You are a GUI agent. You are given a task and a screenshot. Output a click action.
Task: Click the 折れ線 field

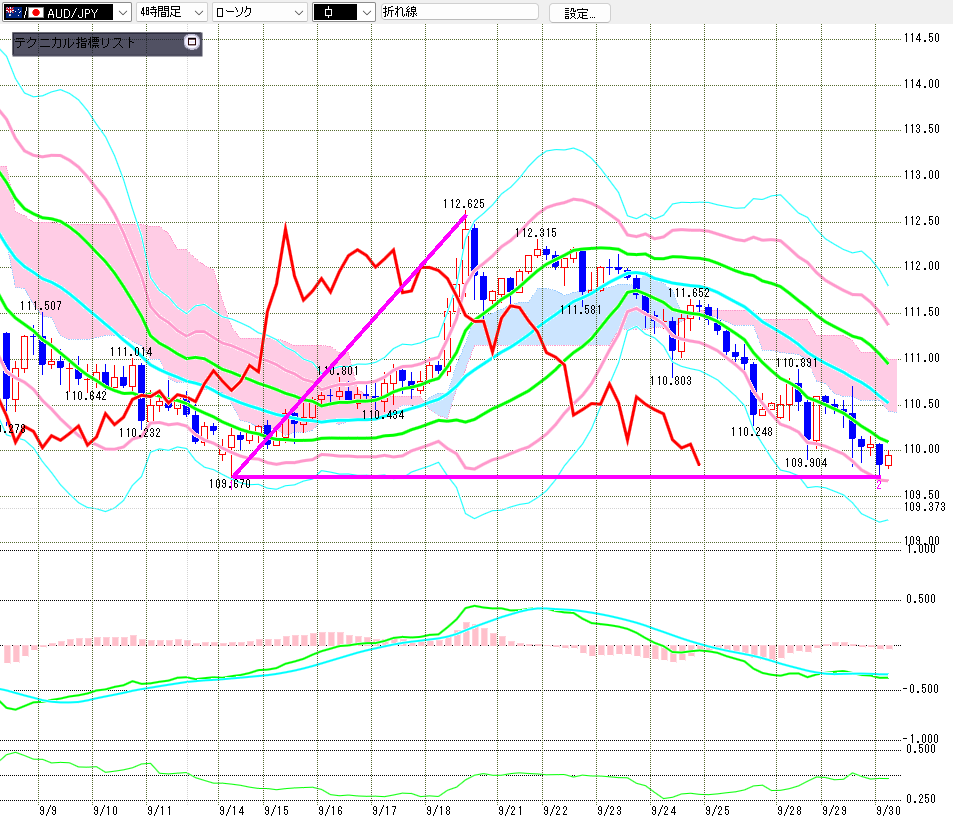coord(459,12)
